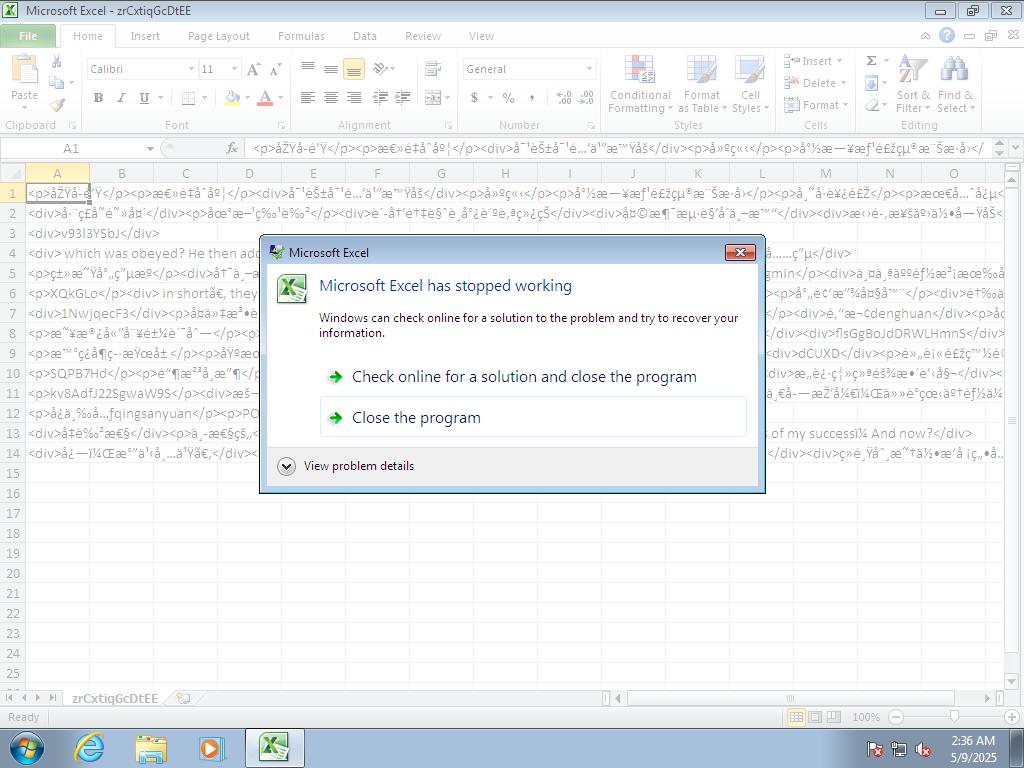Viewport: 1024px width, 768px height.
Task: Click the Increase Font Size icon
Action: 253,69
